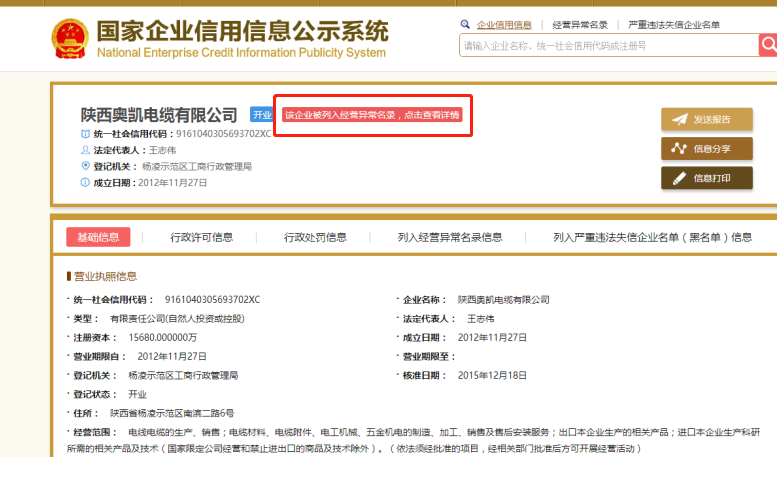Select the 企业信用信息 search category link
The height and width of the screenshot is (489, 782).
coord(504,24)
